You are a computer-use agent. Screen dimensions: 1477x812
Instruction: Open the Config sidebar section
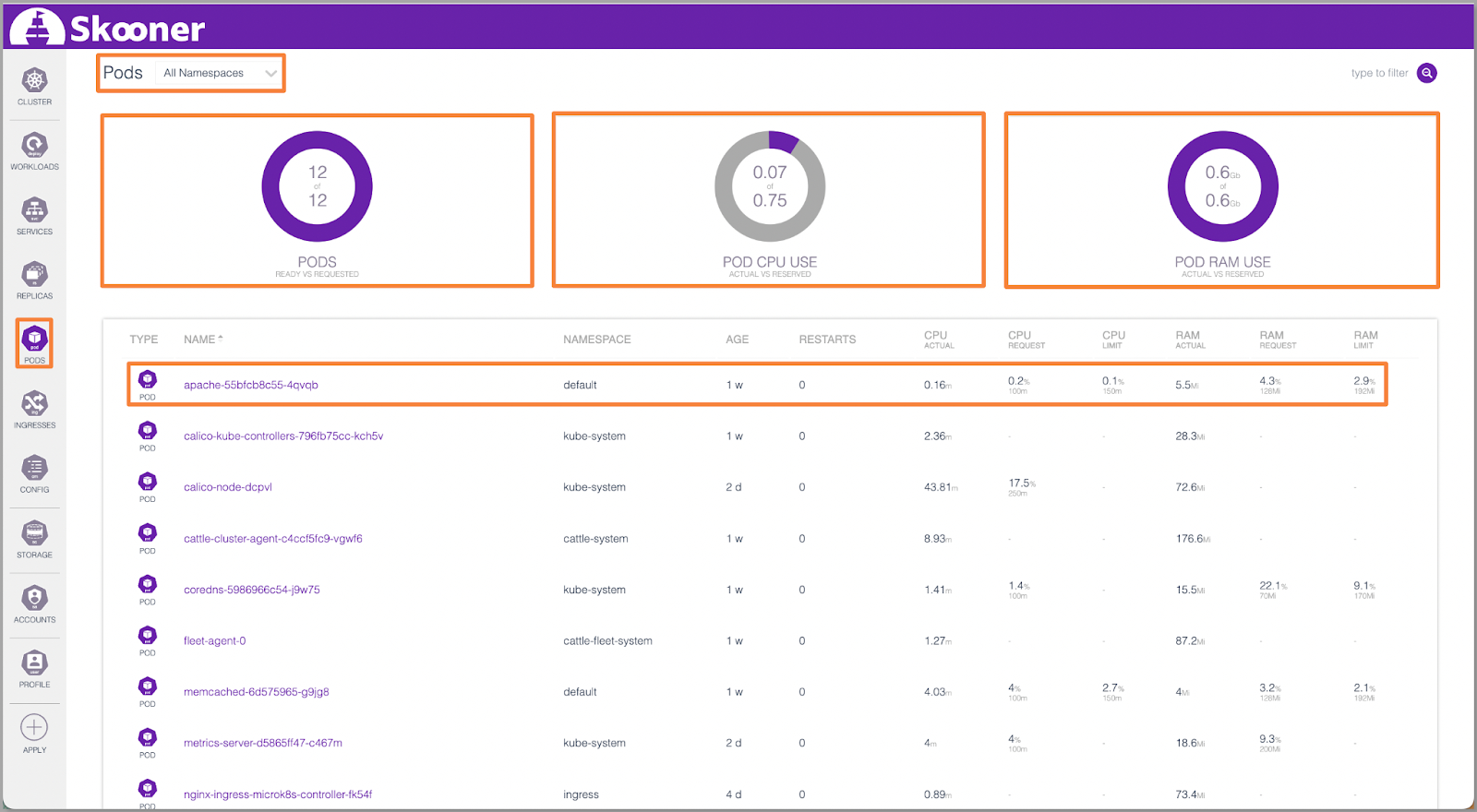pos(34,474)
